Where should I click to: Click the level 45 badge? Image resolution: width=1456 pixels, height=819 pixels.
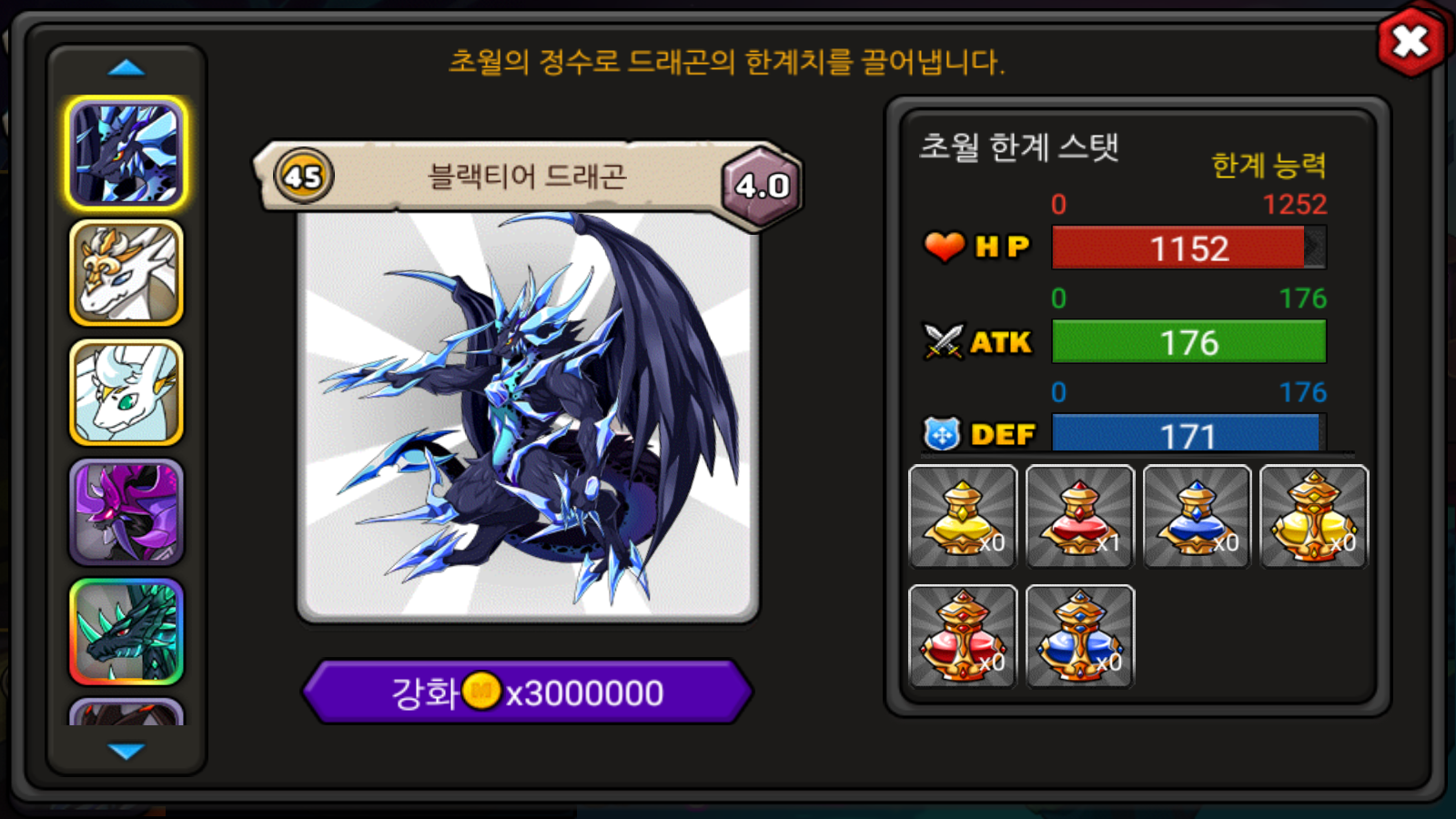click(304, 176)
